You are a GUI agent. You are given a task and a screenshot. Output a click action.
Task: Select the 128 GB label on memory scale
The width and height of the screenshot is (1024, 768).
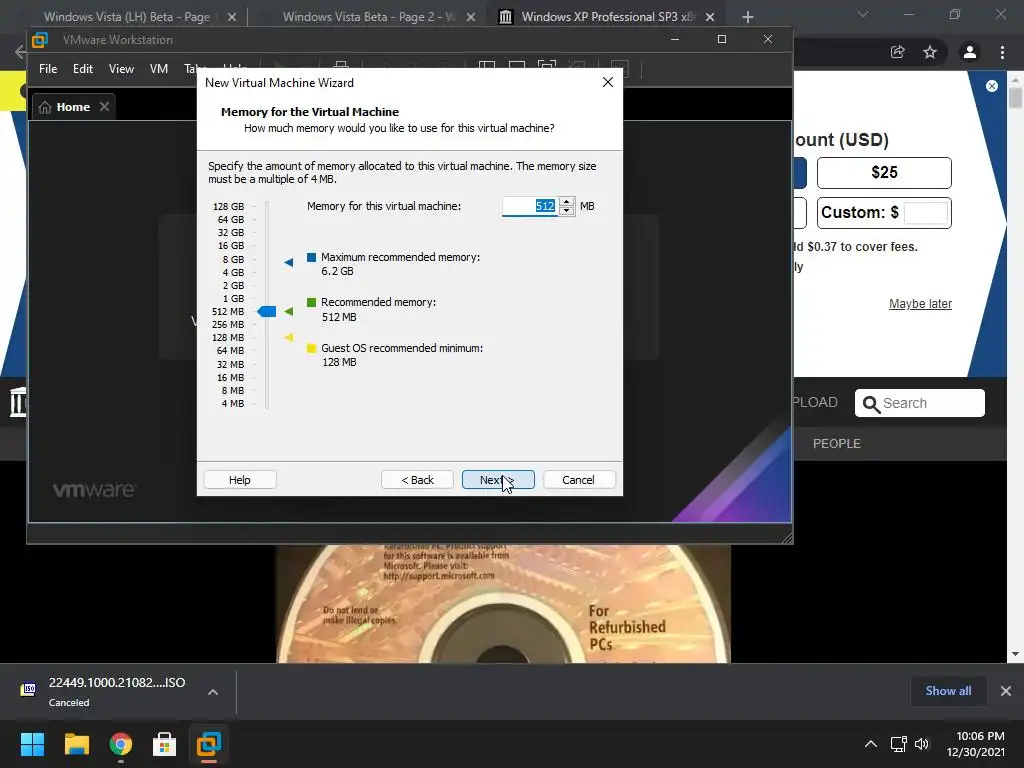click(x=229, y=206)
